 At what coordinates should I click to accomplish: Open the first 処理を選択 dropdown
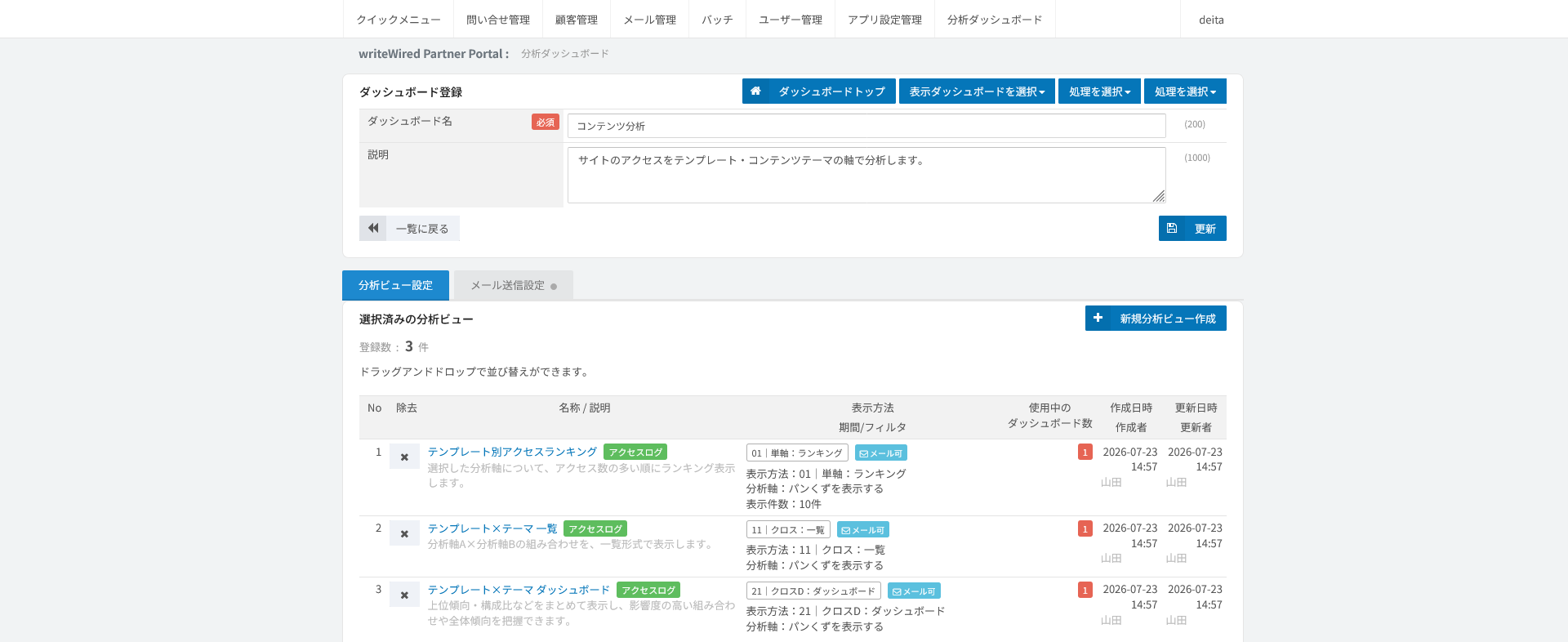[x=1099, y=91]
